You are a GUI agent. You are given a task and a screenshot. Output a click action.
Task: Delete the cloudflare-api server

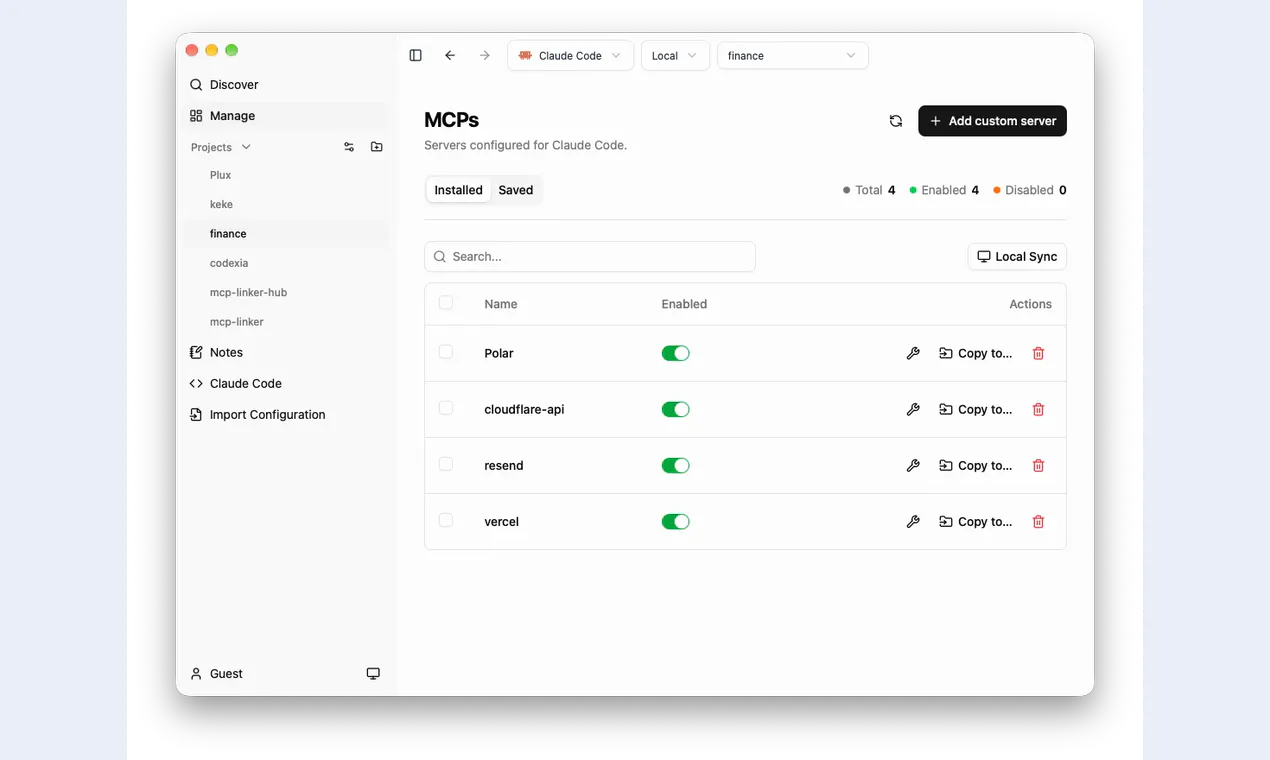pos(1038,409)
